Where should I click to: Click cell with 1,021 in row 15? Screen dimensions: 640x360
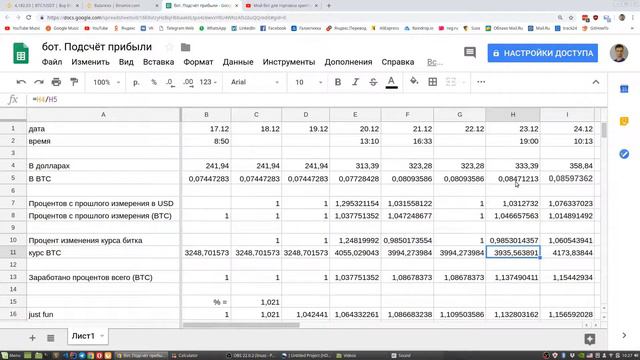[x=256, y=302]
